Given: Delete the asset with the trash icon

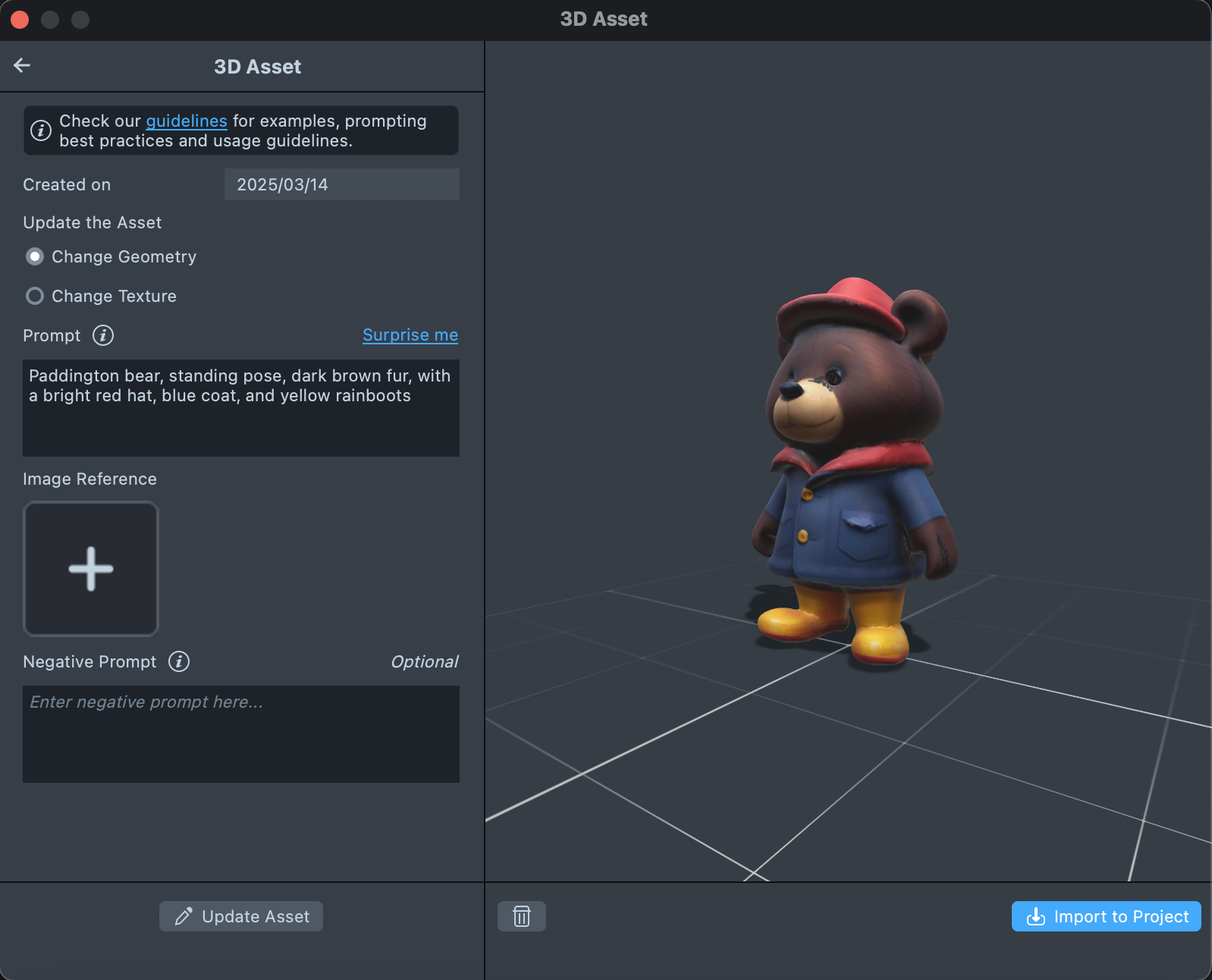Looking at the screenshot, I should [521, 916].
